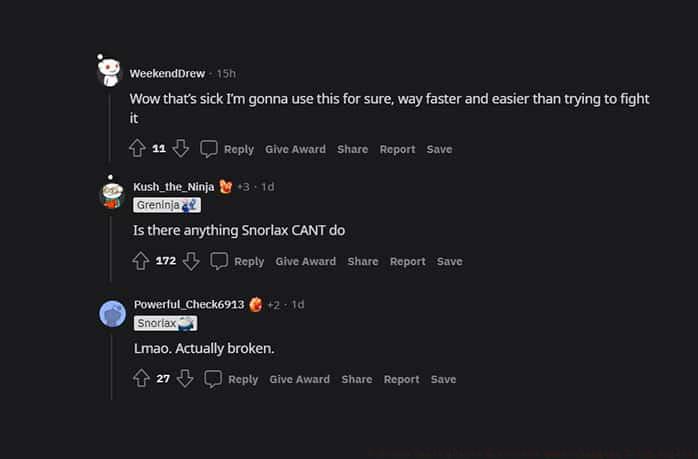The image size is (698, 459).
Task: Upvote Kush_the_Ninja's Snorlax comment
Action: coord(142,261)
